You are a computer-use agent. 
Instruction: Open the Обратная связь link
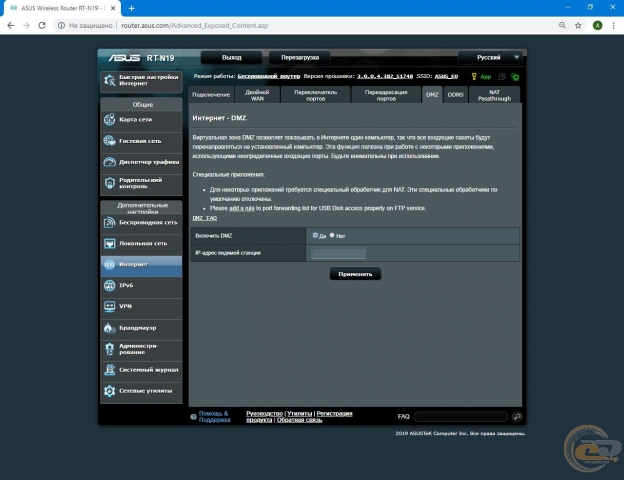click(299, 420)
